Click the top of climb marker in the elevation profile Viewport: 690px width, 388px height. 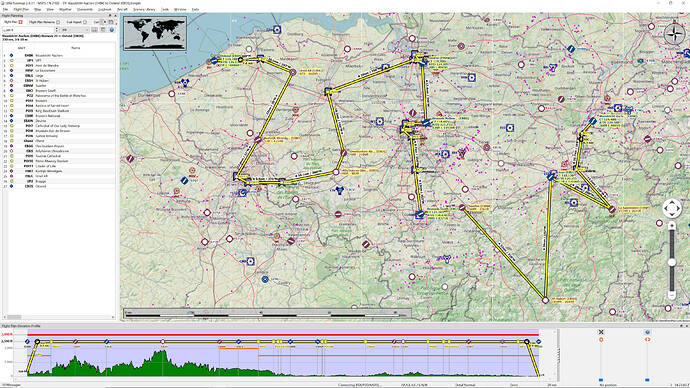37,341
